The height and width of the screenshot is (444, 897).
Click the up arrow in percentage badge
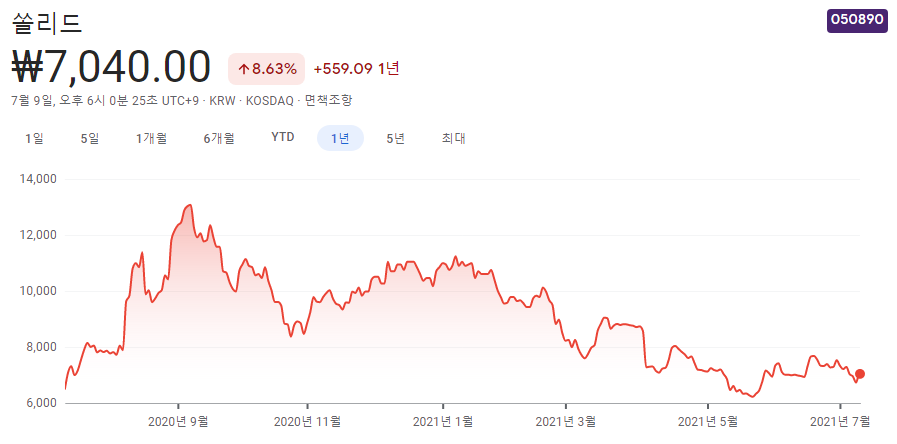click(x=244, y=70)
